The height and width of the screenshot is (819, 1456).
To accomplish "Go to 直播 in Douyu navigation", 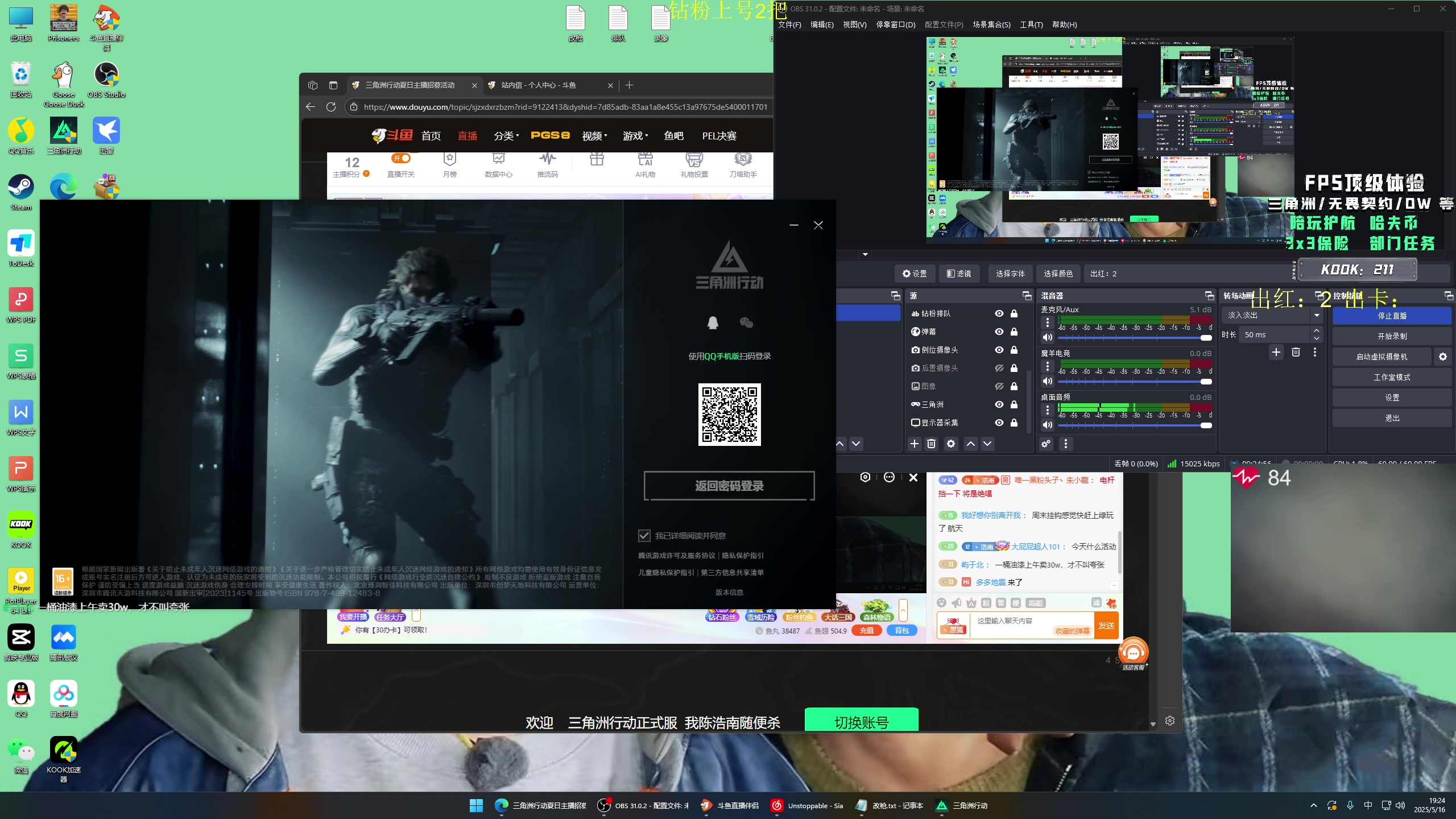I will 468,136.
